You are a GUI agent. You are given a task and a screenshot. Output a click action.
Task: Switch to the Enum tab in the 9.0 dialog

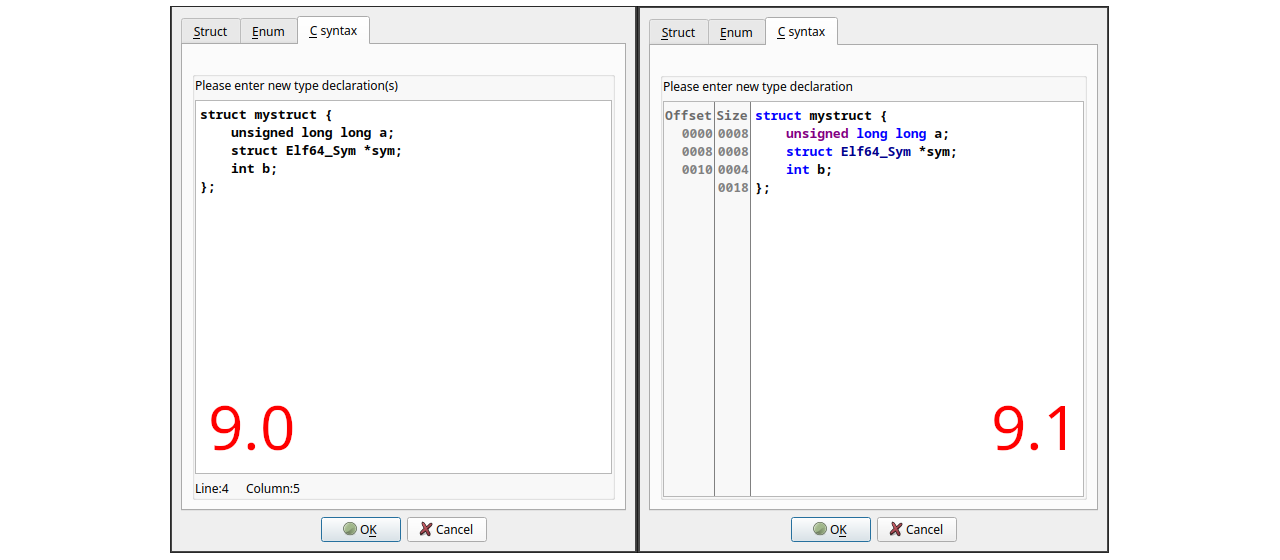268,32
